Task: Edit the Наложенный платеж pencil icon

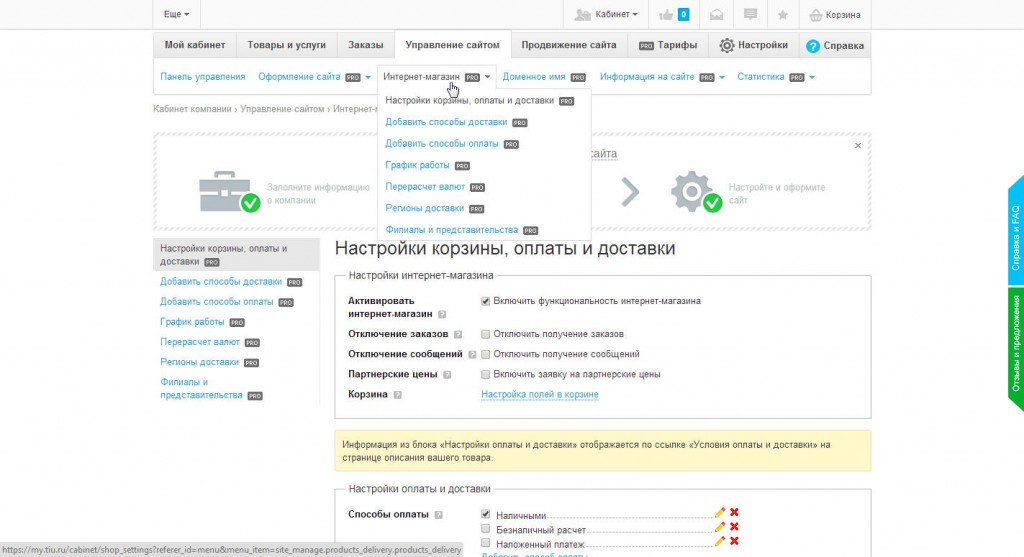Action: [x=720, y=541]
